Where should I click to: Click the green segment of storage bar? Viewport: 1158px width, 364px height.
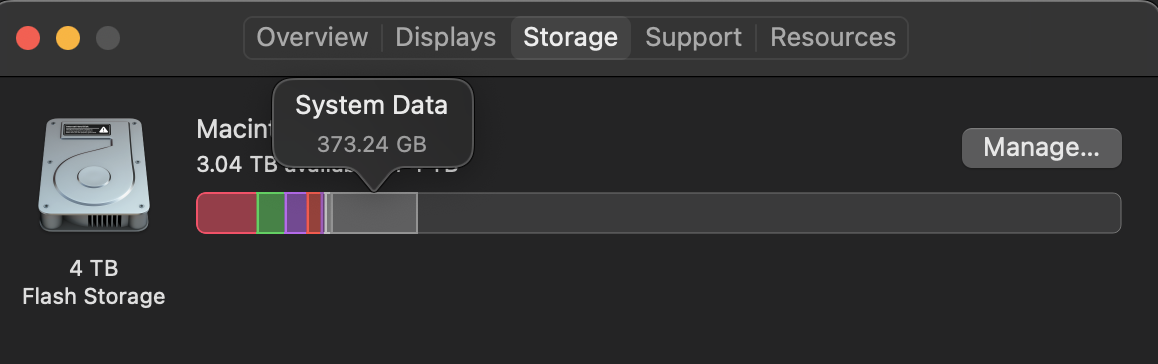tap(271, 213)
